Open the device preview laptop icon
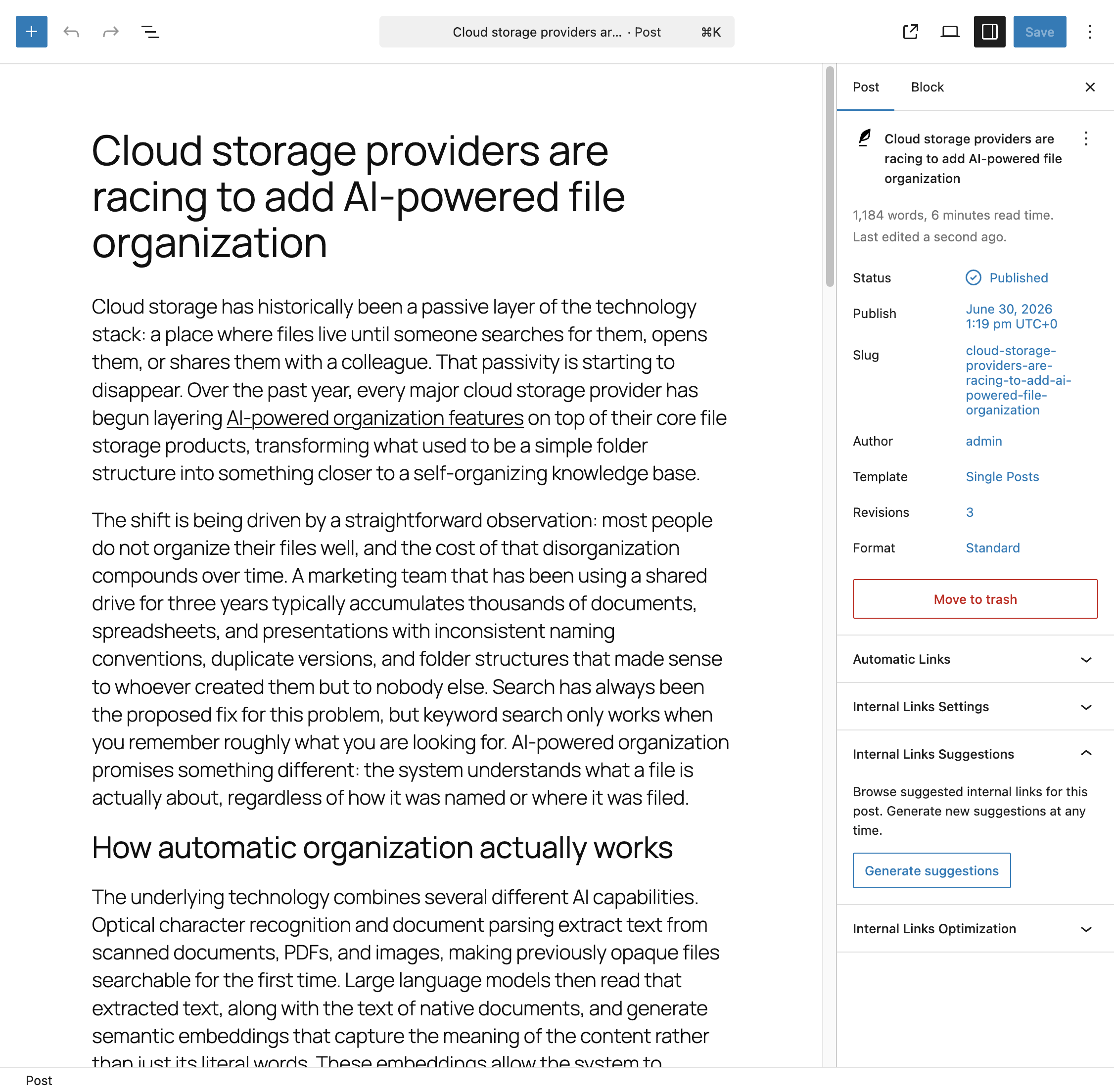 coord(950,32)
